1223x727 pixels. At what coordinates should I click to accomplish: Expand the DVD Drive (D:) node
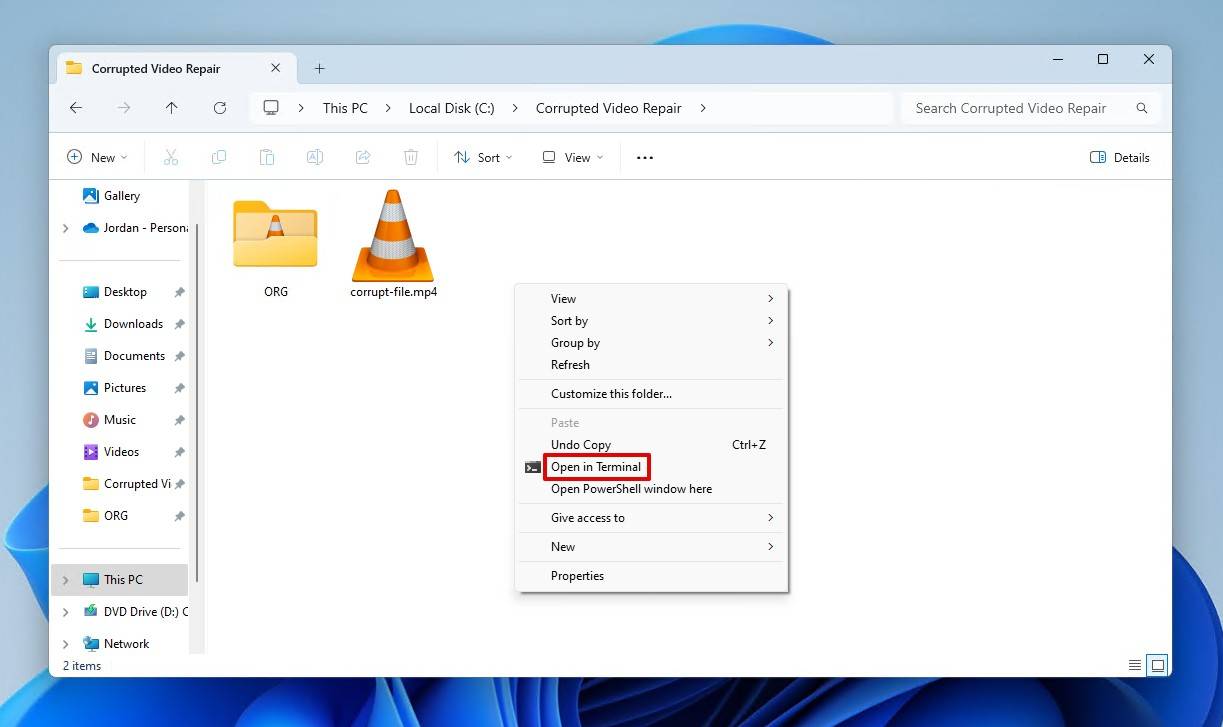66,612
